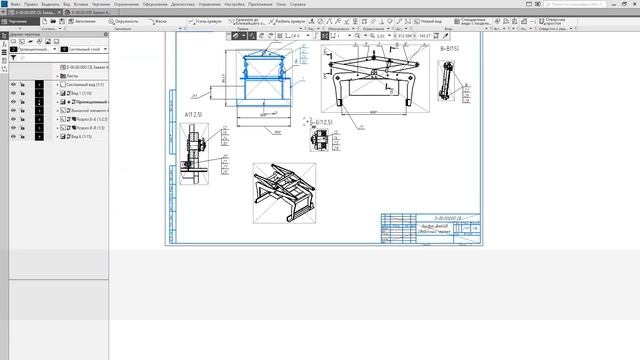Open the Правка menu
The width and height of the screenshot is (640, 360).
(31, 4)
